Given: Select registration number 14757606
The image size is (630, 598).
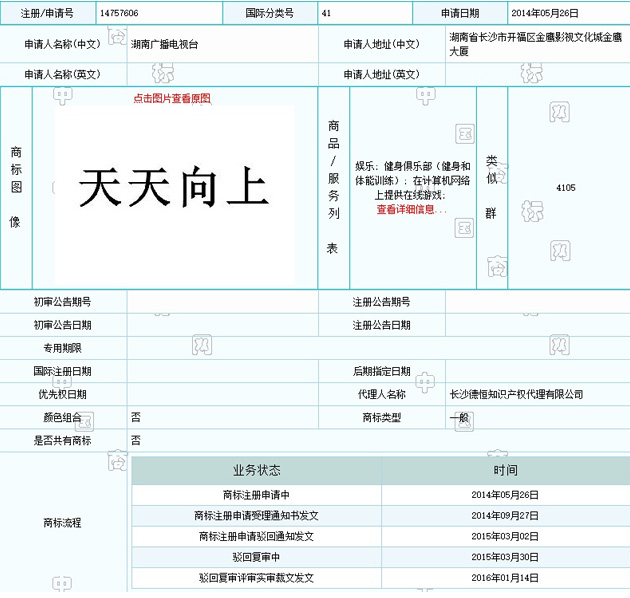Looking at the screenshot, I should click(x=119, y=14).
